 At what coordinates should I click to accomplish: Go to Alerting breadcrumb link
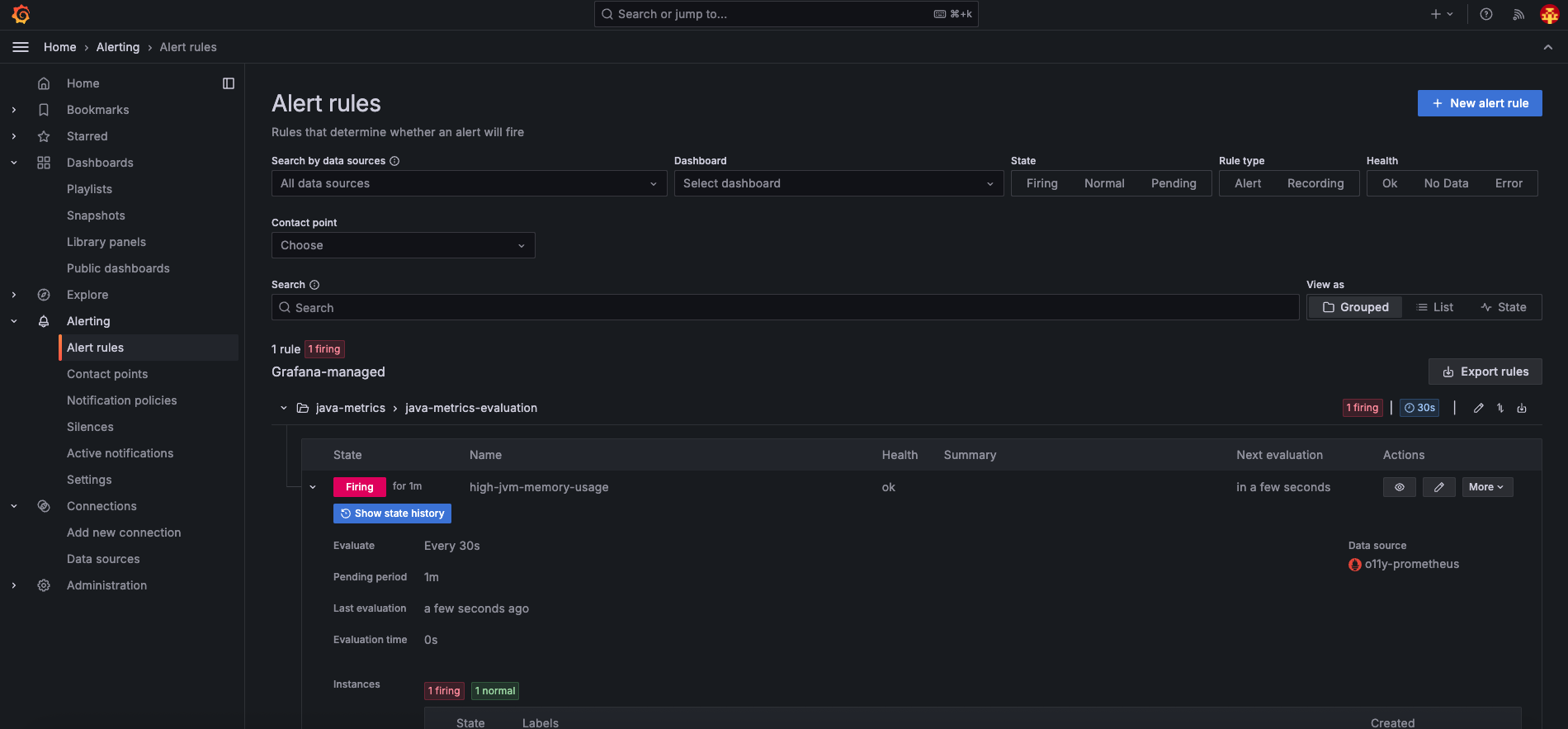[118, 47]
